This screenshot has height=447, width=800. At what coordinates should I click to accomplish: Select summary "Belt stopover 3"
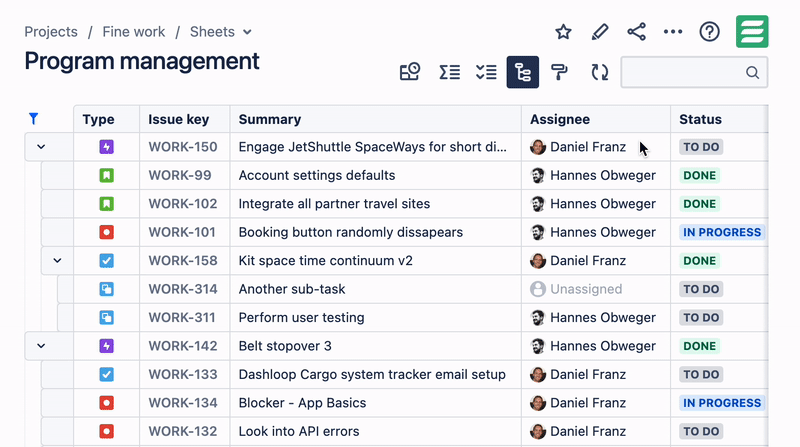[285, 346]
